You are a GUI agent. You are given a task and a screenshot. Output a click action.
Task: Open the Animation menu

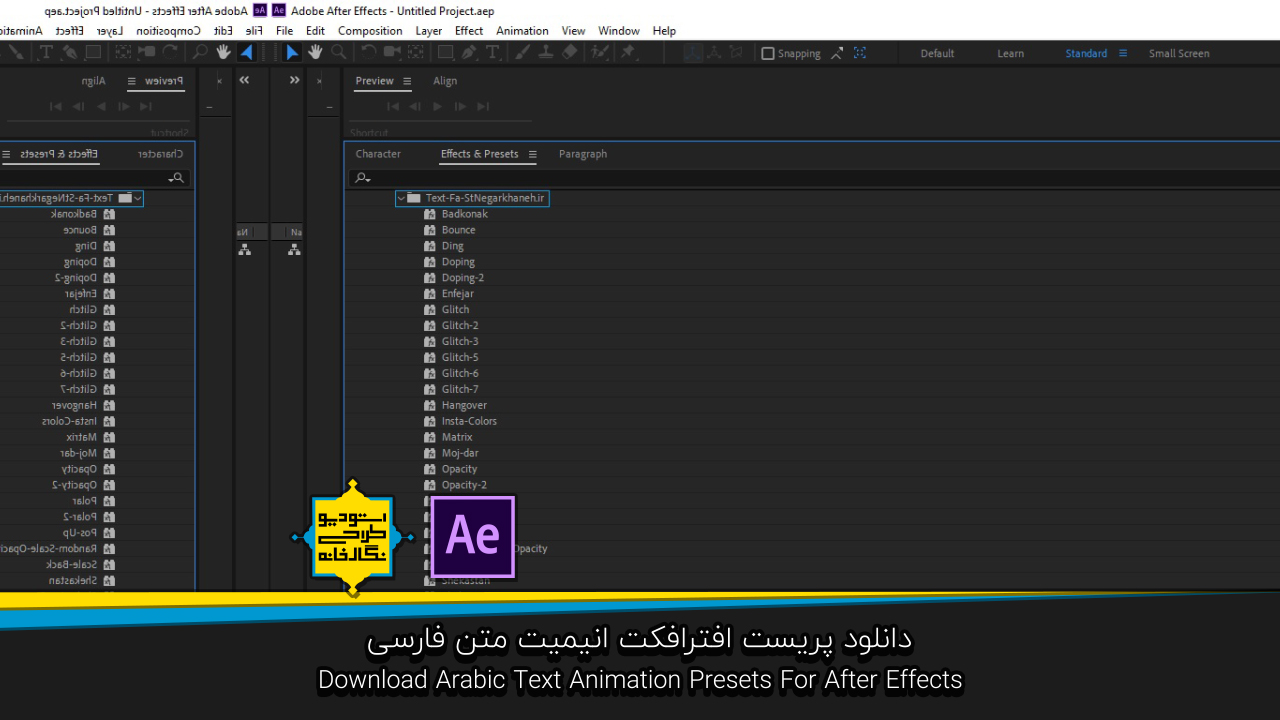pos(522,31)
